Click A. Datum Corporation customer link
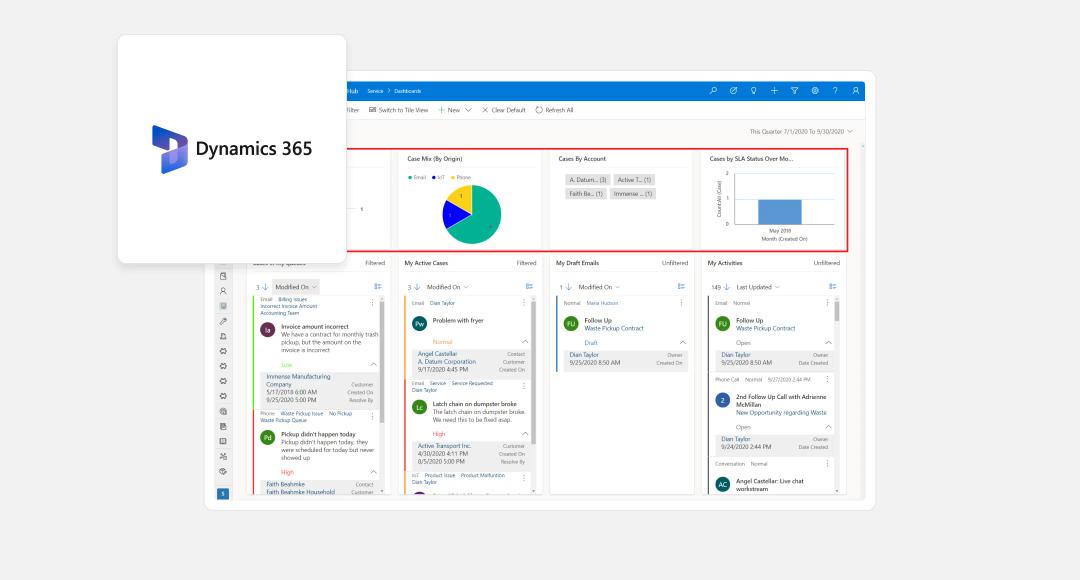The width and height of the screenshot is (1080, 580). [447, 362]
